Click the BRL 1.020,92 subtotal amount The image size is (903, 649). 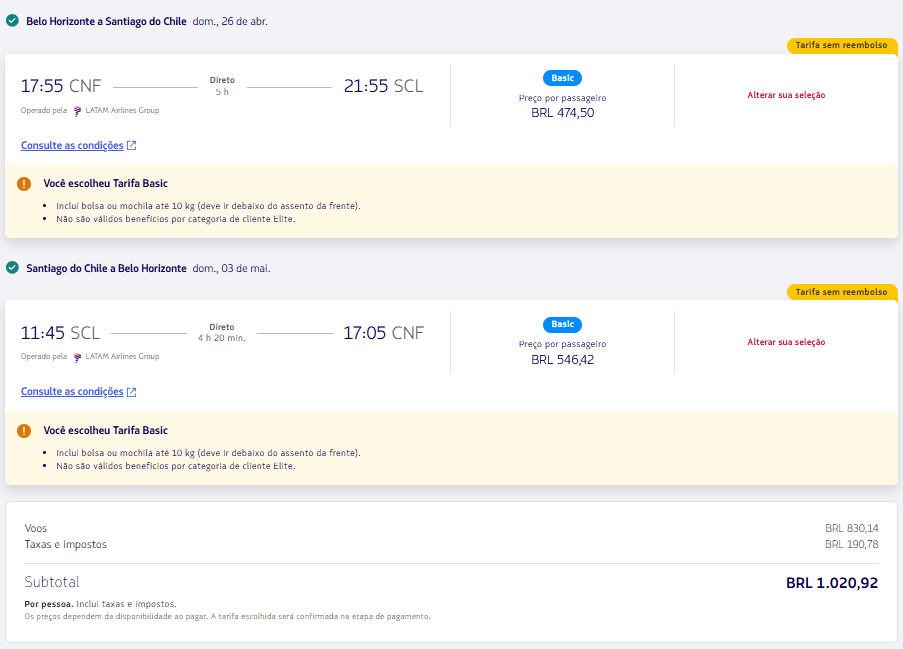coord(831,583)
